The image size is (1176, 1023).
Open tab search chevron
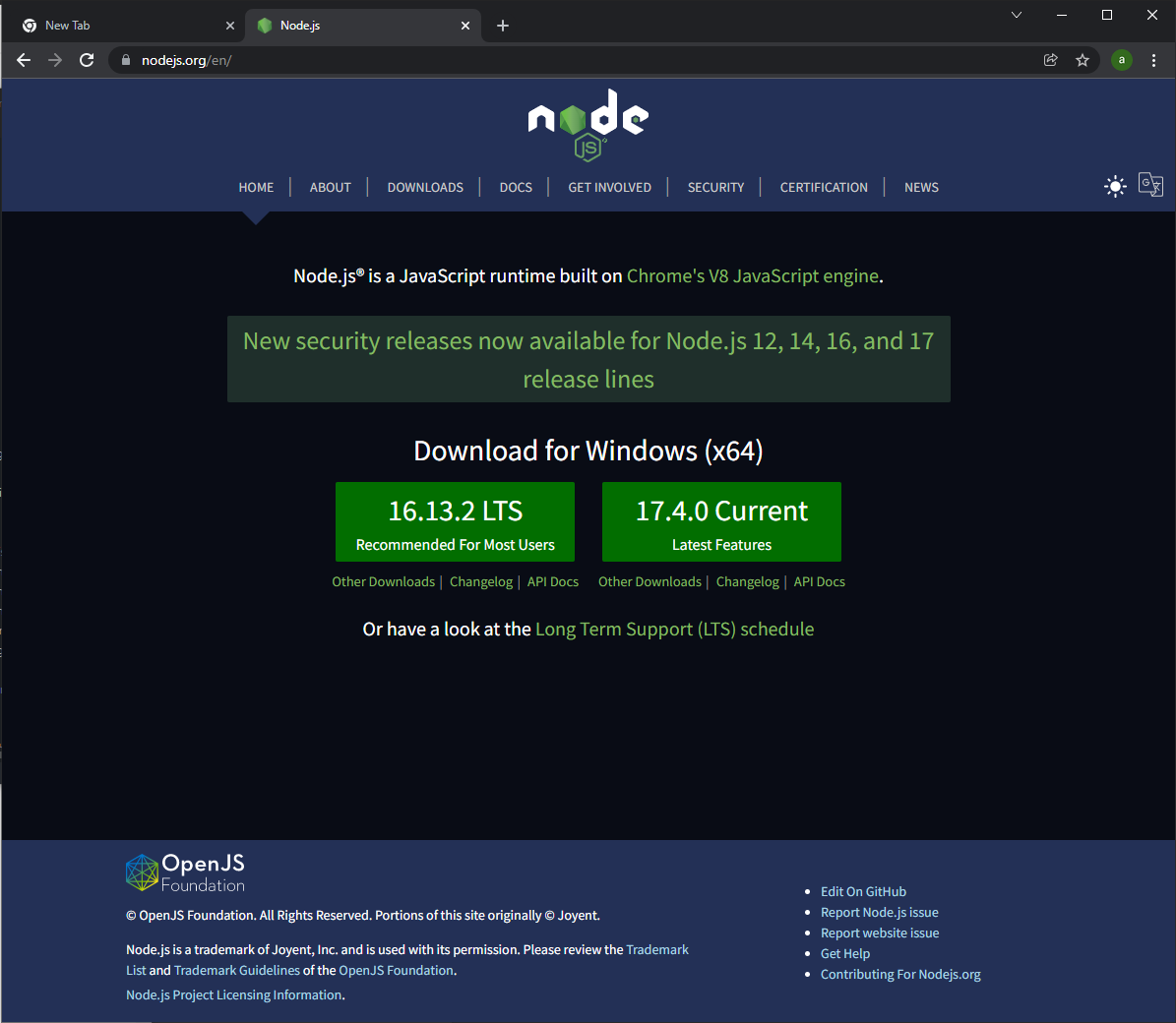pos(1017,15)
